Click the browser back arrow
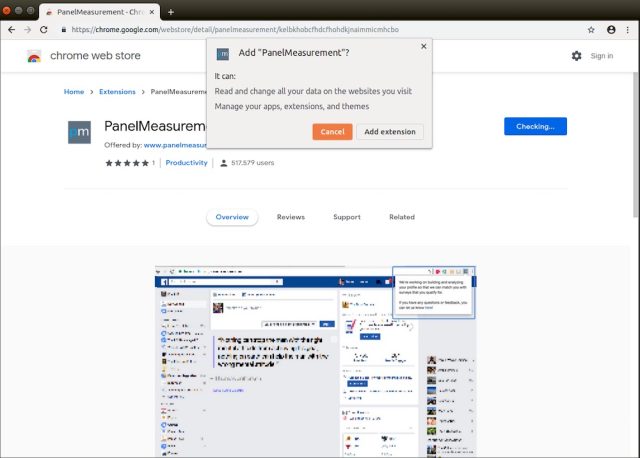Viewport: 640px width, 458px height. coord(11,30)
